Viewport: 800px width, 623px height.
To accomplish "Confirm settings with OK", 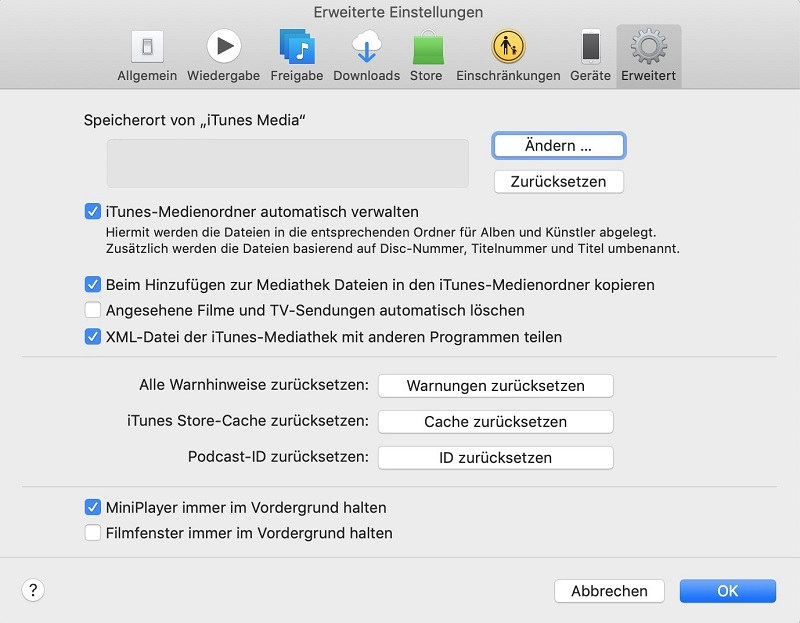I will click(728, 591).
